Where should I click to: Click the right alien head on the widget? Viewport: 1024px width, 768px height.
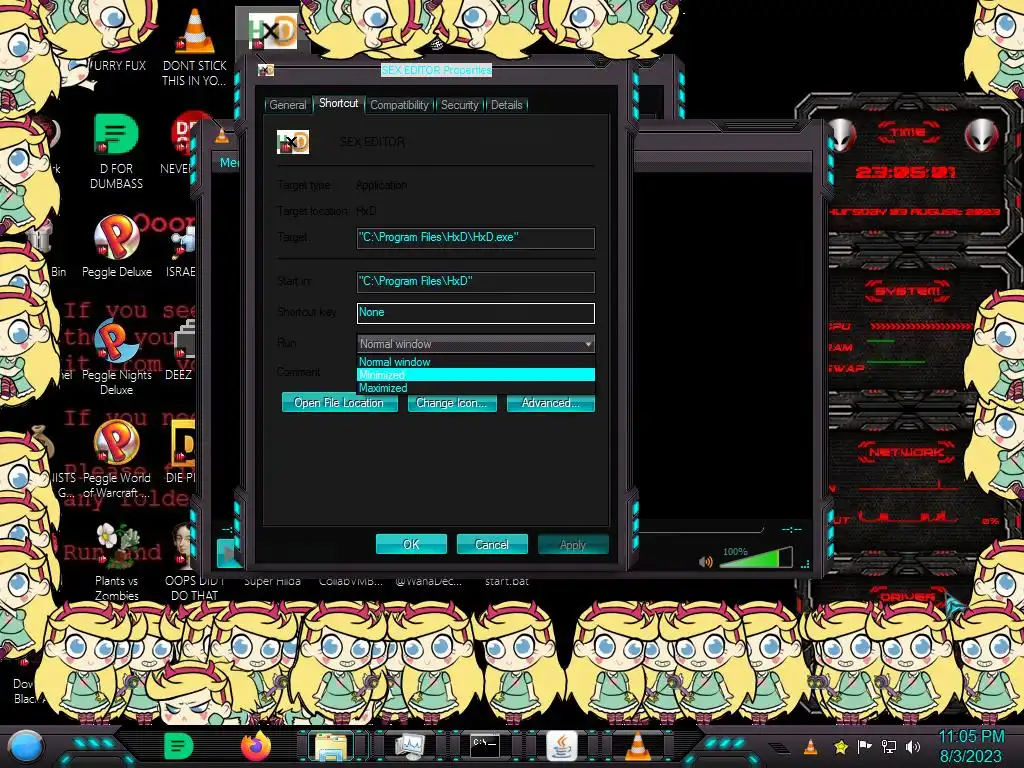[x=982, y=136]
